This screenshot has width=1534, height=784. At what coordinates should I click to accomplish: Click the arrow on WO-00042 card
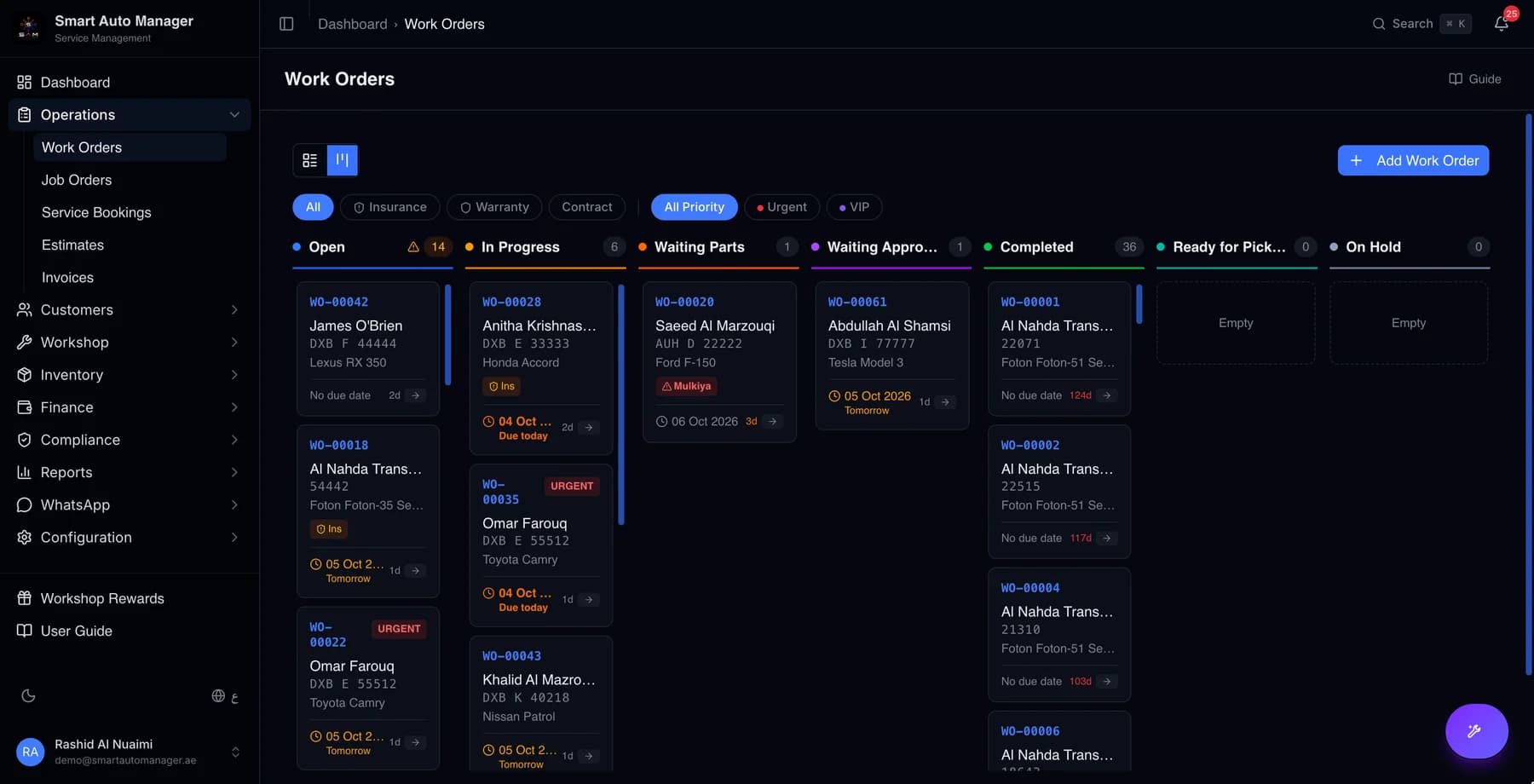(416, 395)
